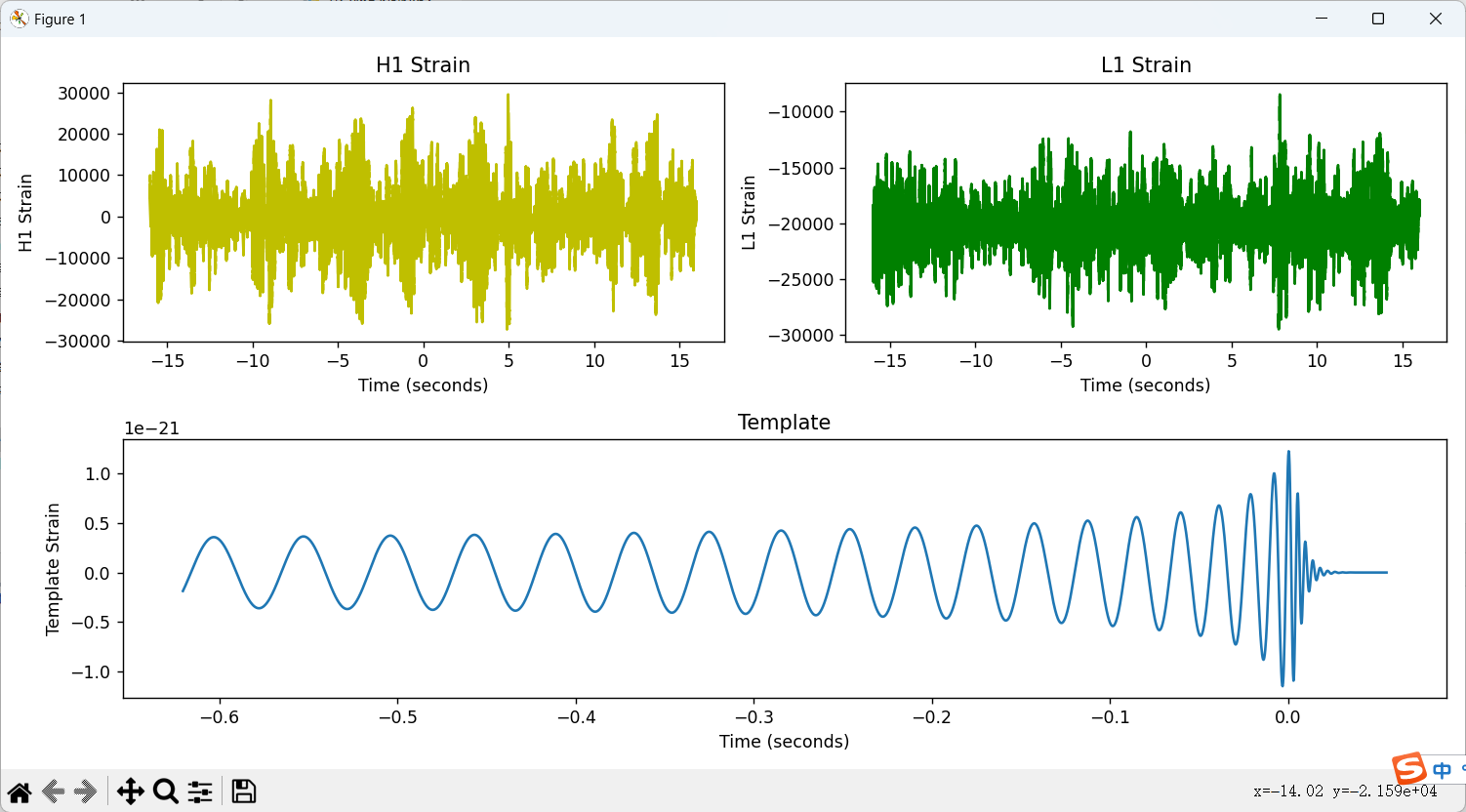
Task: Click the −0.3 tick on Template x-axis
Action: coord(753,717)
